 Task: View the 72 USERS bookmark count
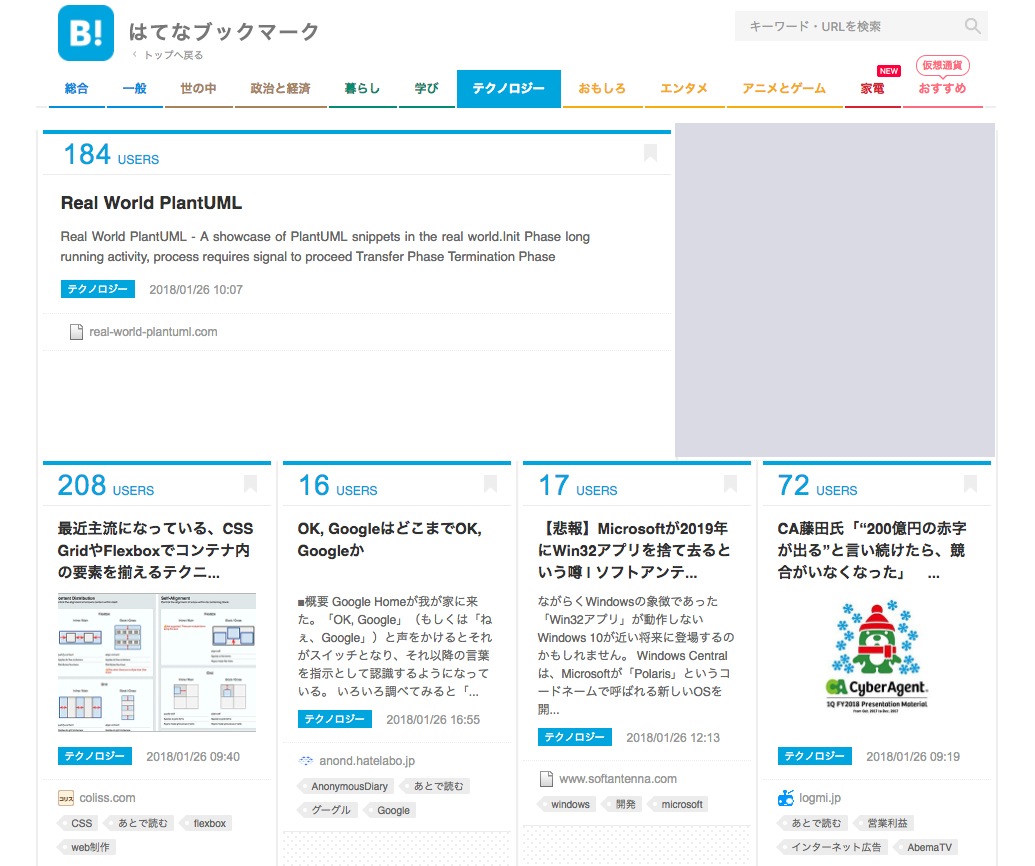[x=818, y=485]
